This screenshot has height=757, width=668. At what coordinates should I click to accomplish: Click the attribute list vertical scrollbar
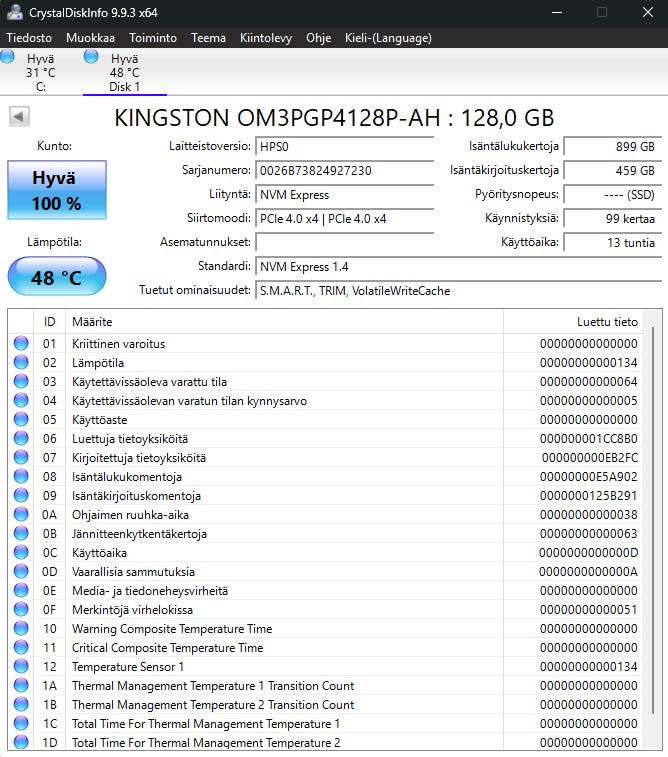[x=653, y=528]
